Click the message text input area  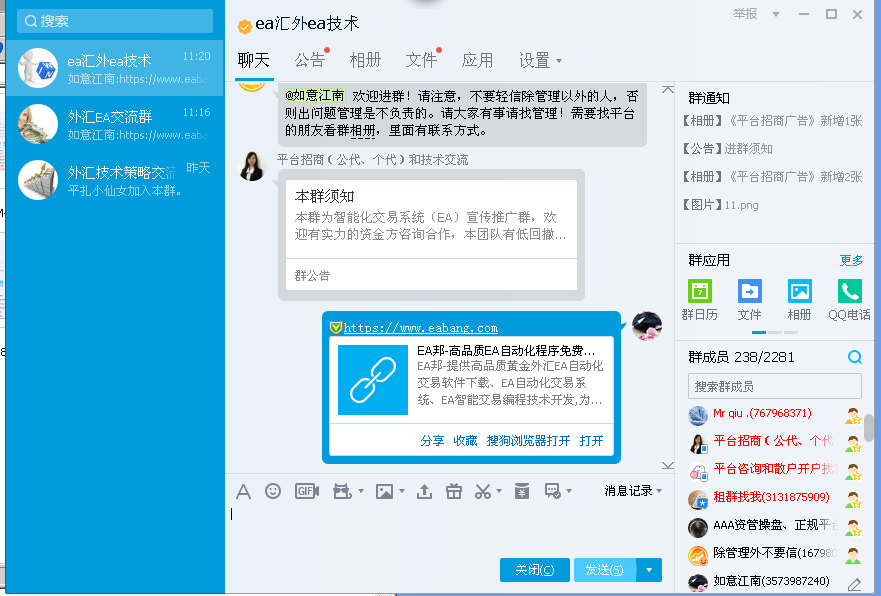(x=449, y=528)
